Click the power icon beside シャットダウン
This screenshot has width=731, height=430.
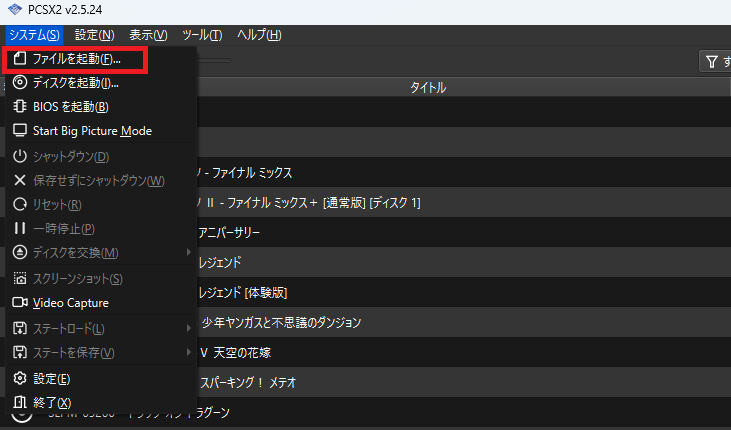click(20, 156)
